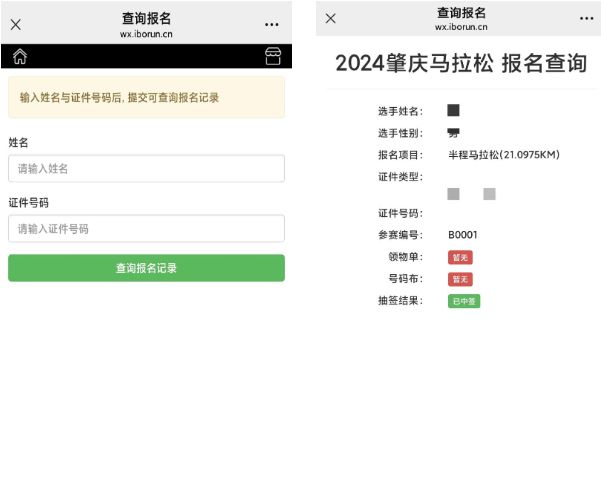Tap the green 已中签 lottery result badge
Screen dimensions: 601x477
464,301
